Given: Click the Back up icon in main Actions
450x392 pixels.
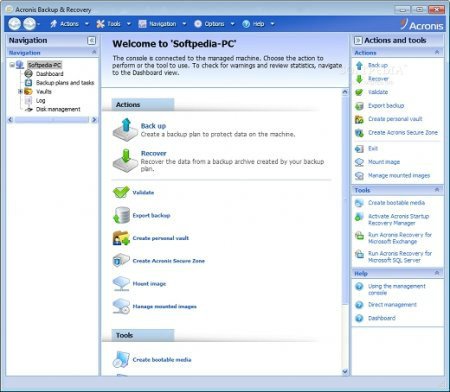Looking at the screenshot, I should coord(125,129).
